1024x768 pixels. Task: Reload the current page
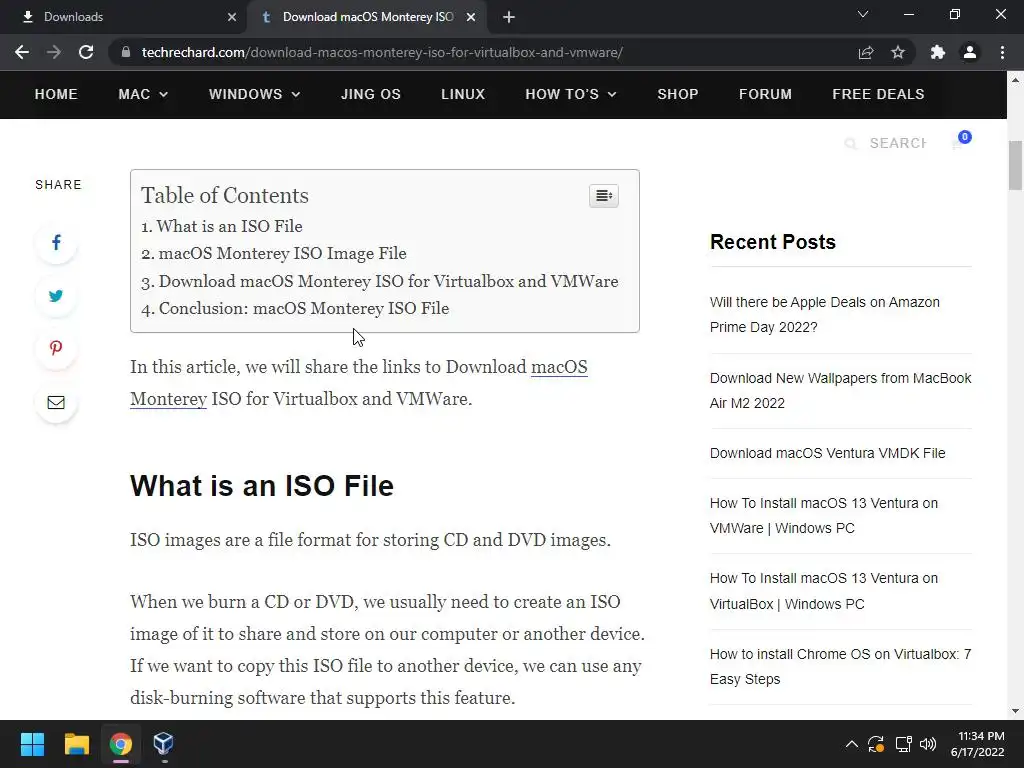86,52
